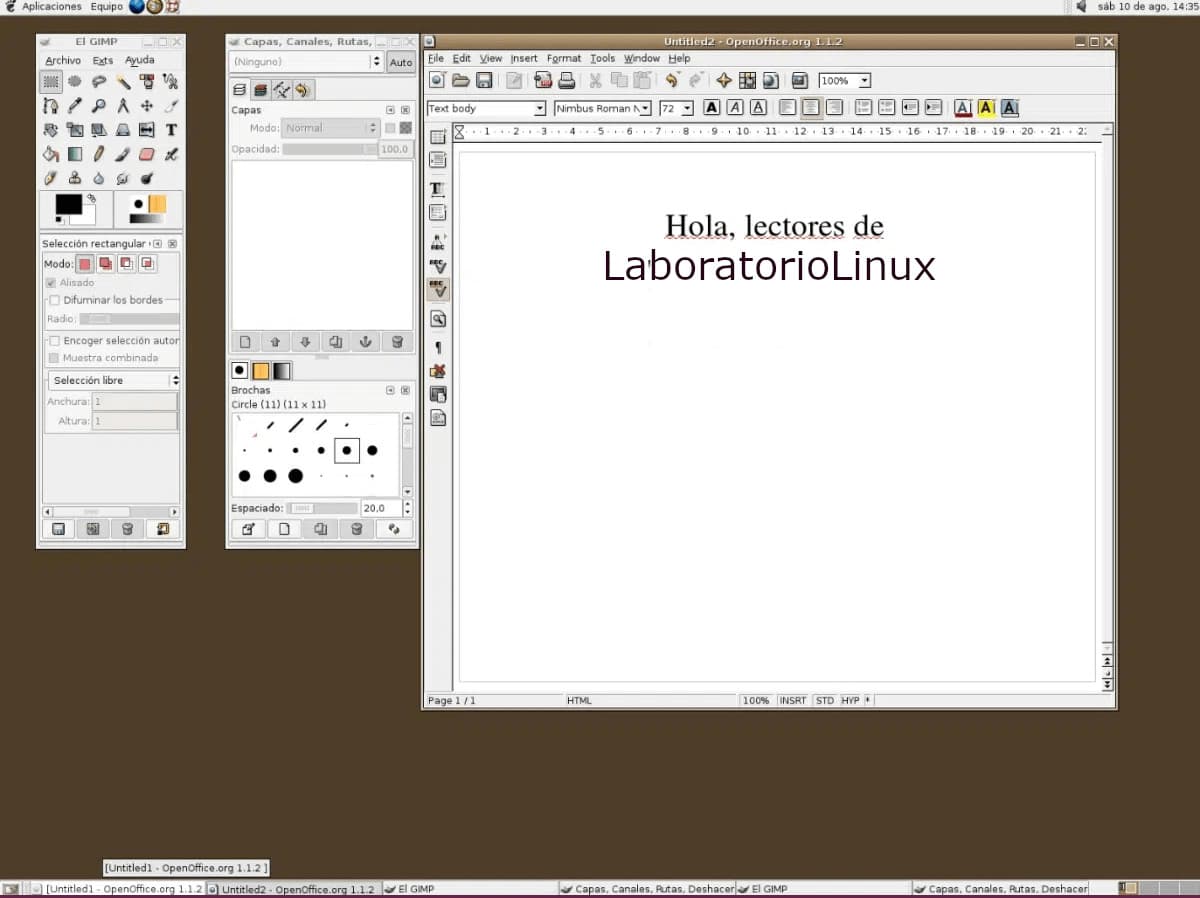Click the black foreground color swatch
The width and height of the screenshot is (1200, 898).
[67, 204]
